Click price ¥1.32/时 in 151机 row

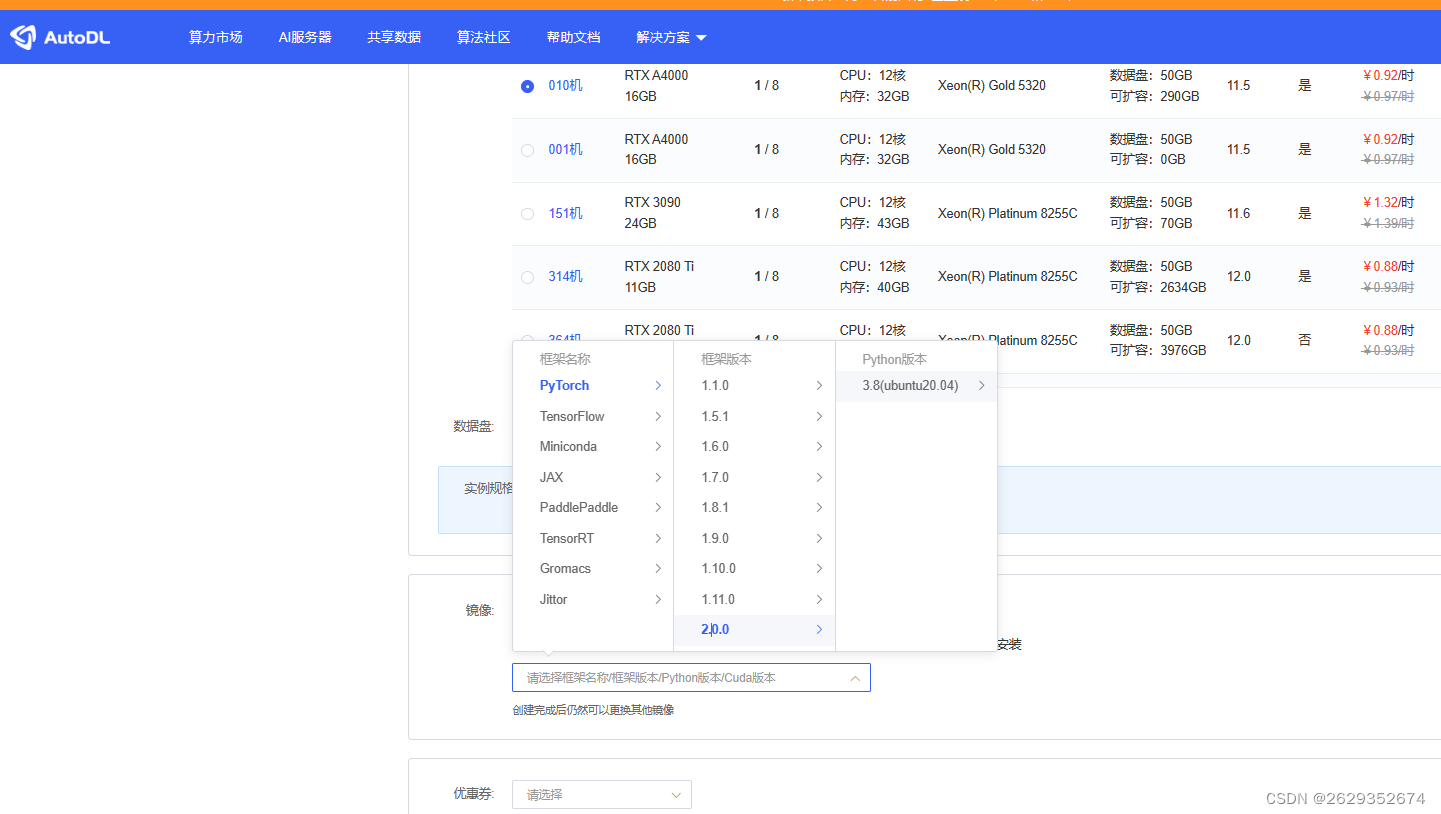[1388, 203]
